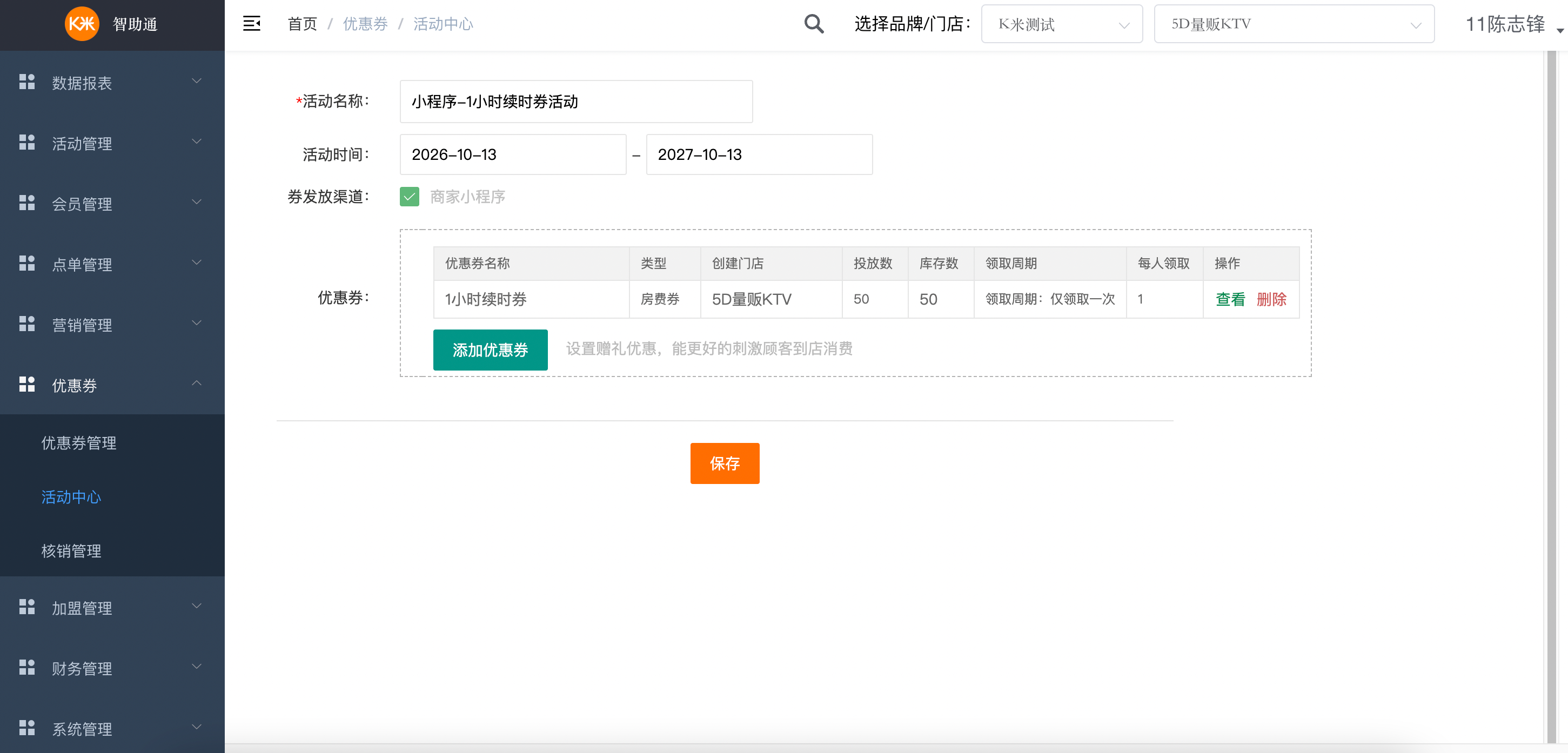Expand the 财务管理 menu chevron
This screenshot has height=753, width=1568.
(197, 667)
